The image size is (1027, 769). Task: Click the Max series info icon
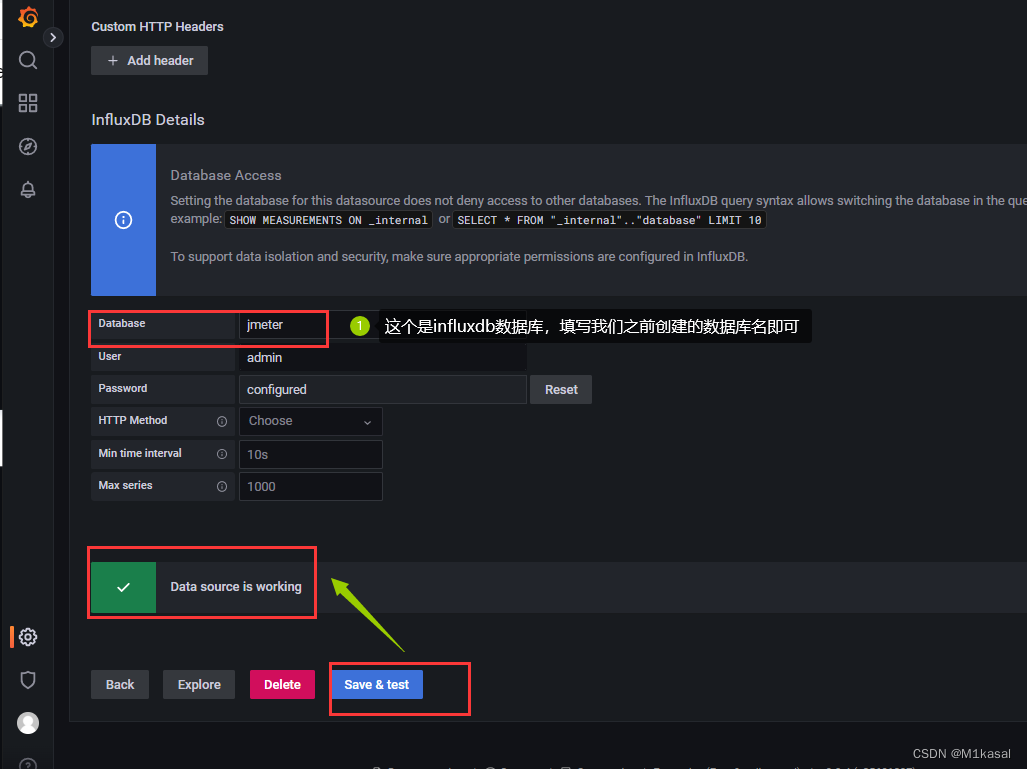(x=222, y=486)
